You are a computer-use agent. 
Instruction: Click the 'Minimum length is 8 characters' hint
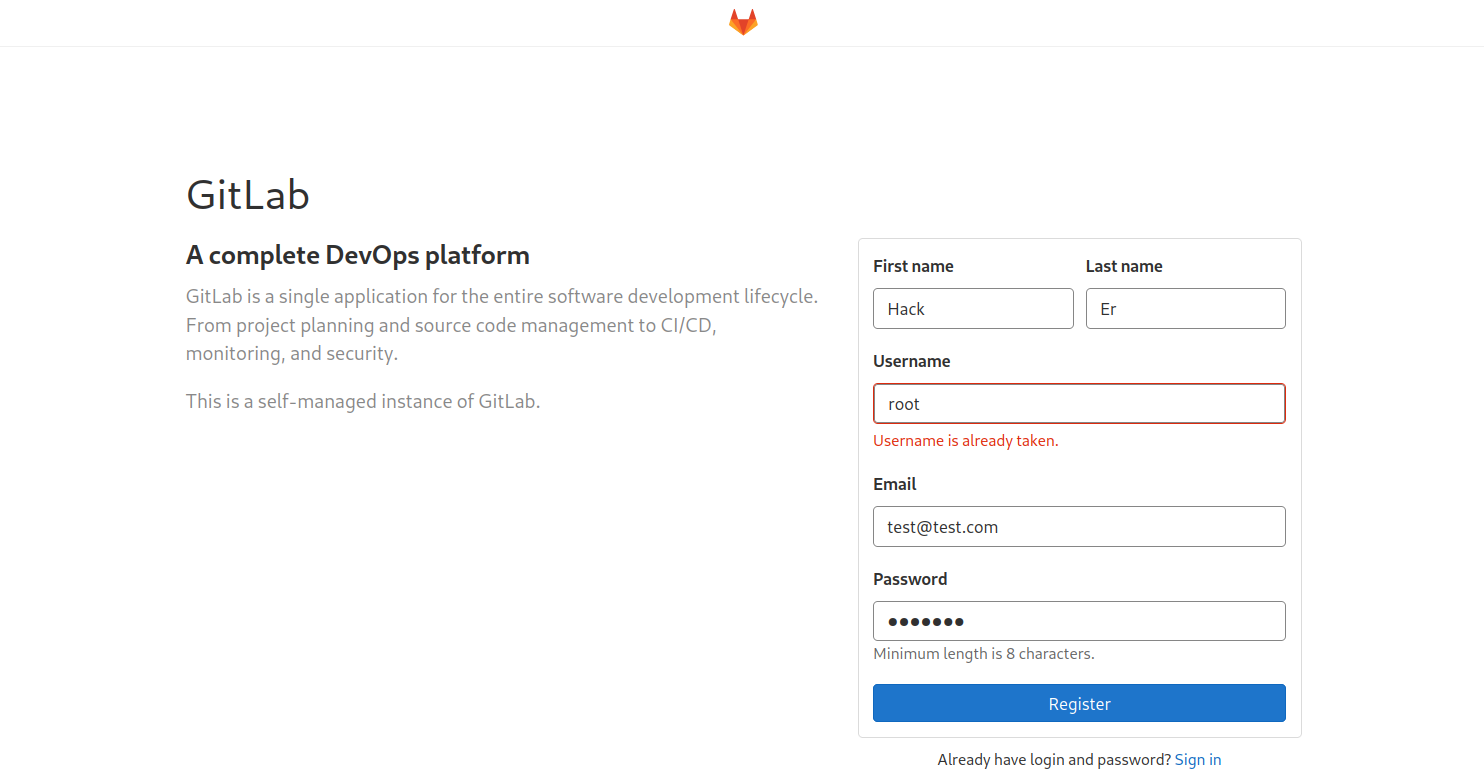click(983, 654)
